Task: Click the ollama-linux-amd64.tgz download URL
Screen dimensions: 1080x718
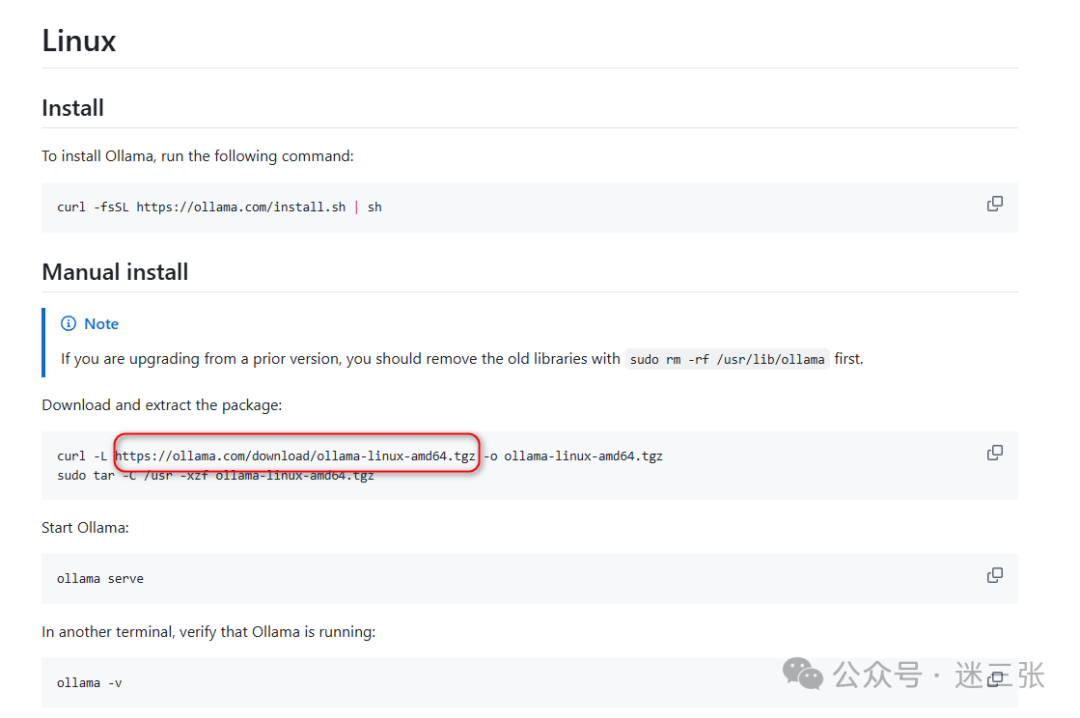Action: (x=295, y=455)
